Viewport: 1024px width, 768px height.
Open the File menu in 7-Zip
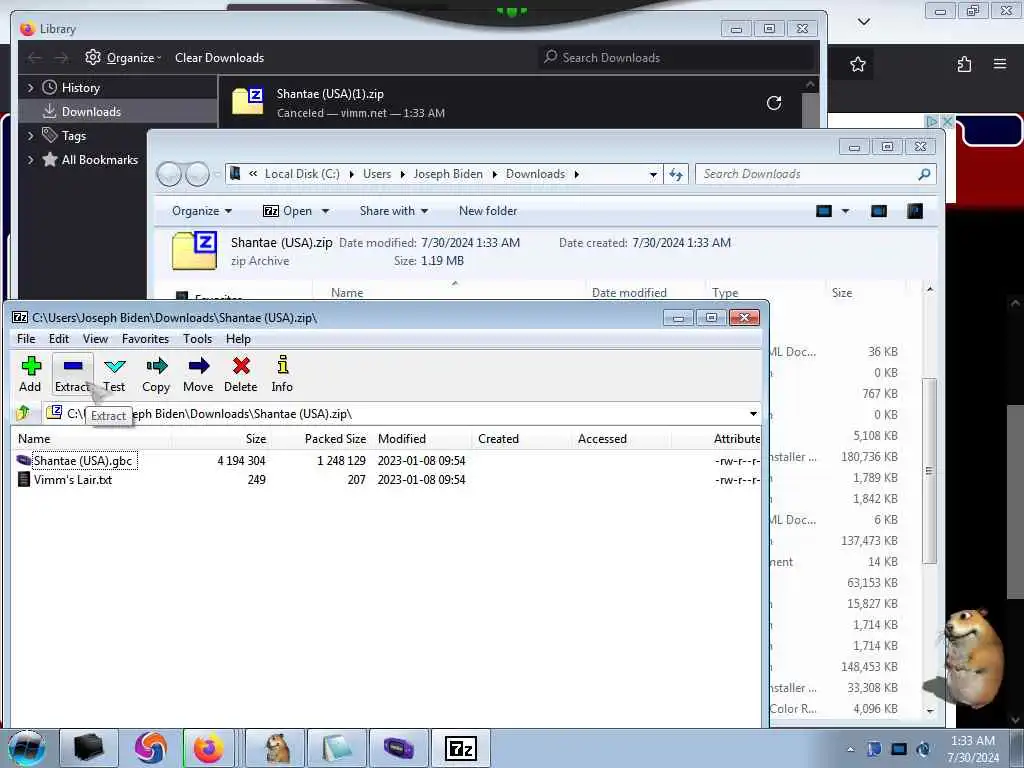(x=26, y=338)
